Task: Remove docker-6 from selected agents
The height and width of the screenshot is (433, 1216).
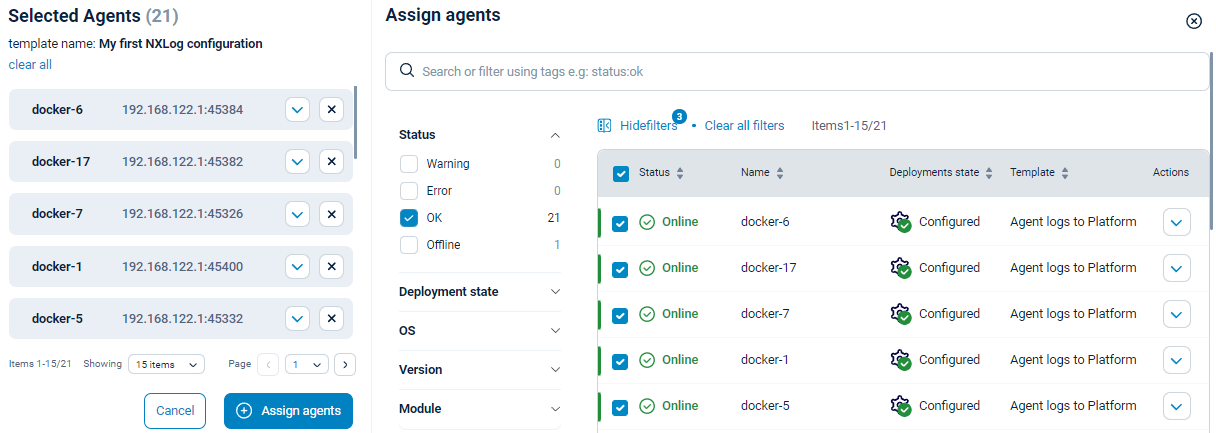Action: point(331,109)
